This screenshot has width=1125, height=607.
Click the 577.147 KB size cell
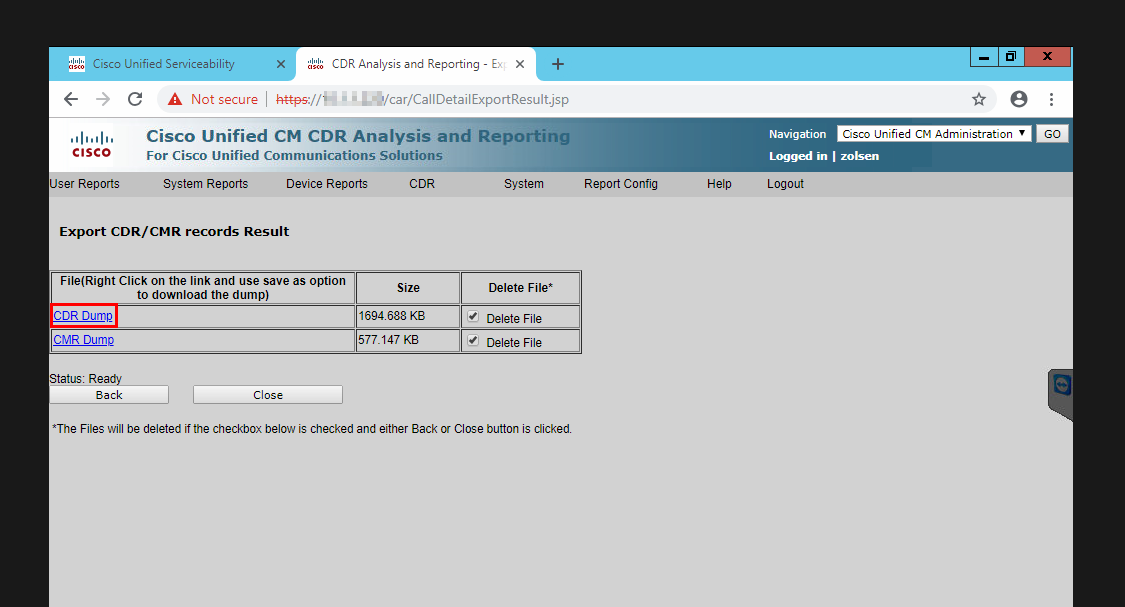(408, 340)
